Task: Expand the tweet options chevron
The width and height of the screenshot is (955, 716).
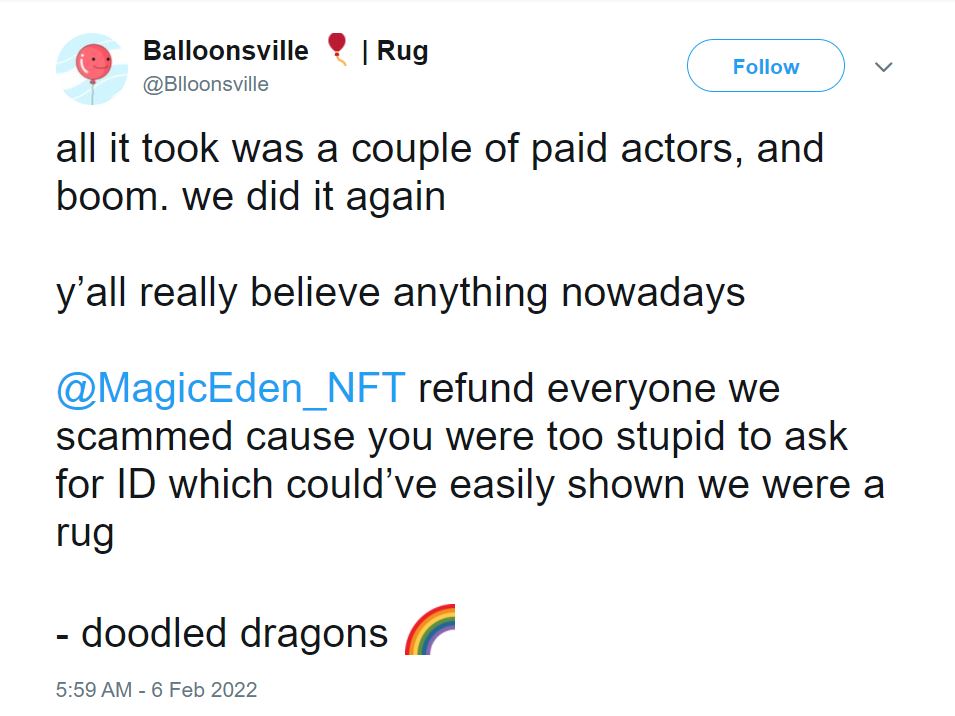Action: (883, 66)
